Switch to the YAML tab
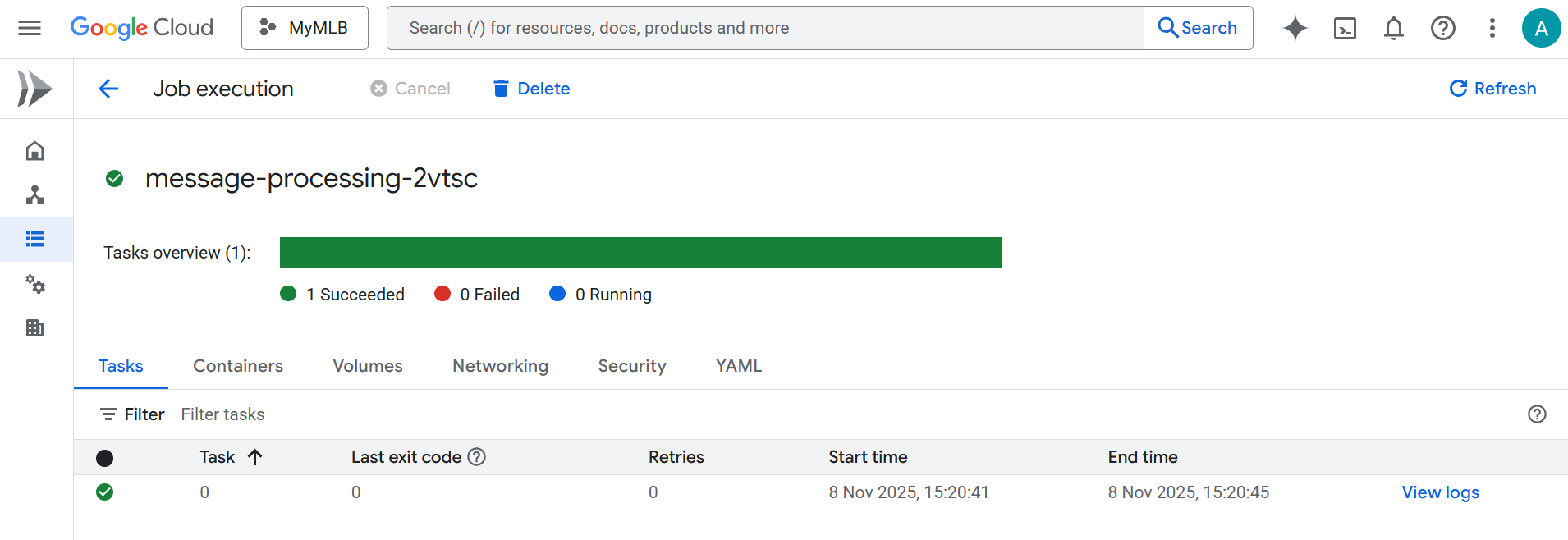The image size is (1568, 540). [739, 366]
